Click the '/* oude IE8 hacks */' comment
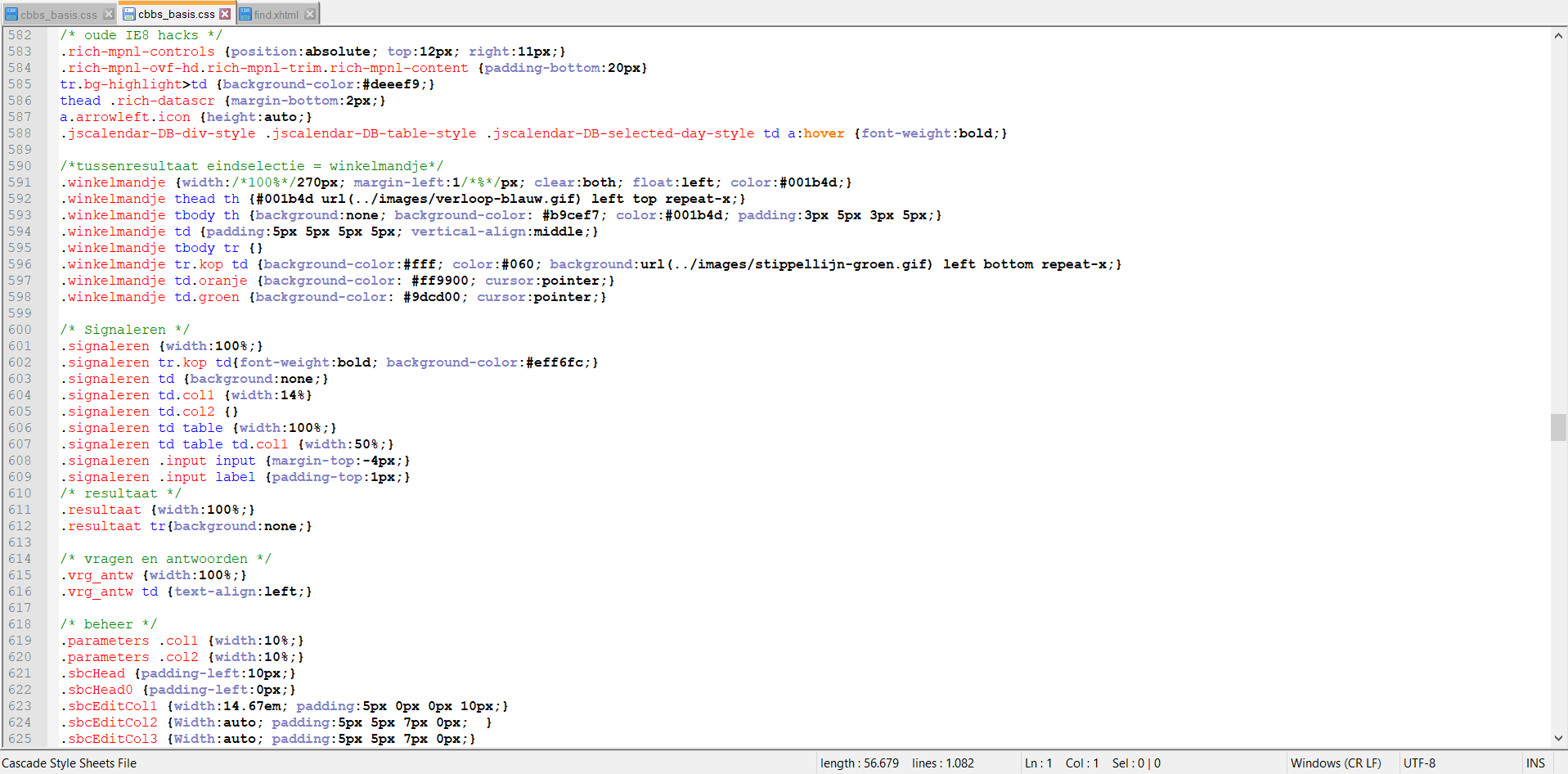This screenshot has height=774, width=1568. [141, 35]
